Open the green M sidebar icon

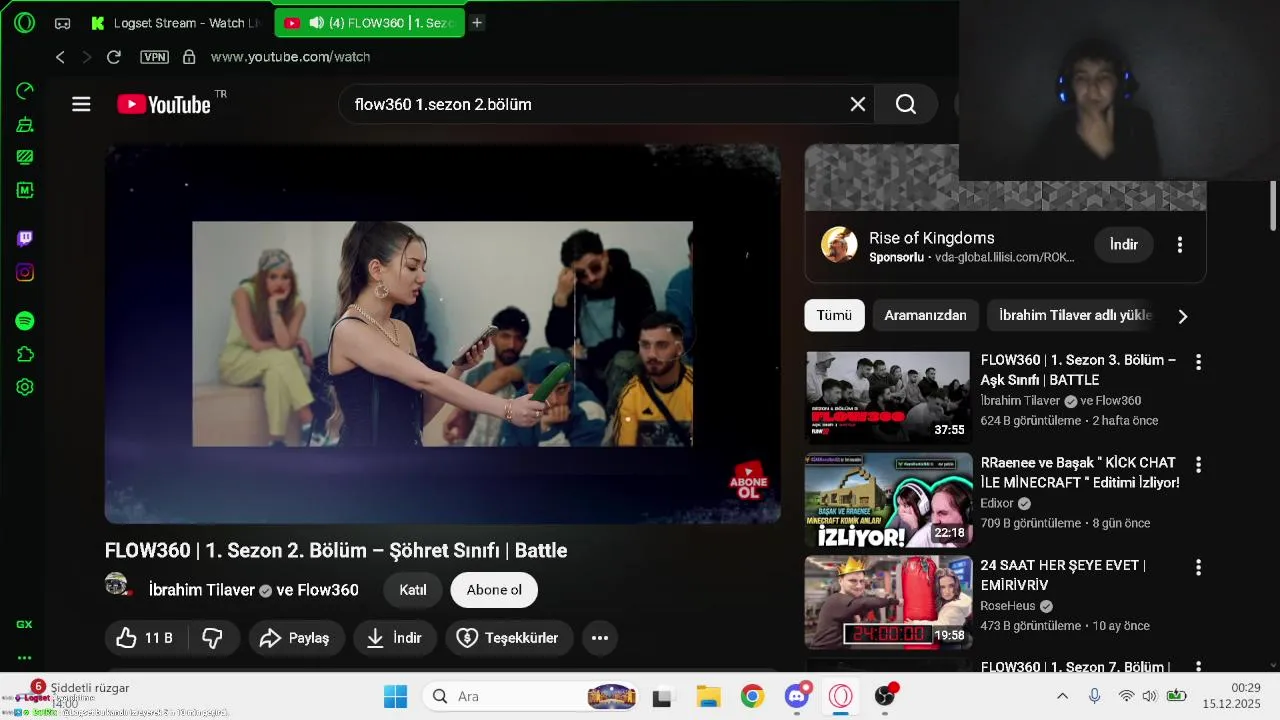click(x=25, y=190)
